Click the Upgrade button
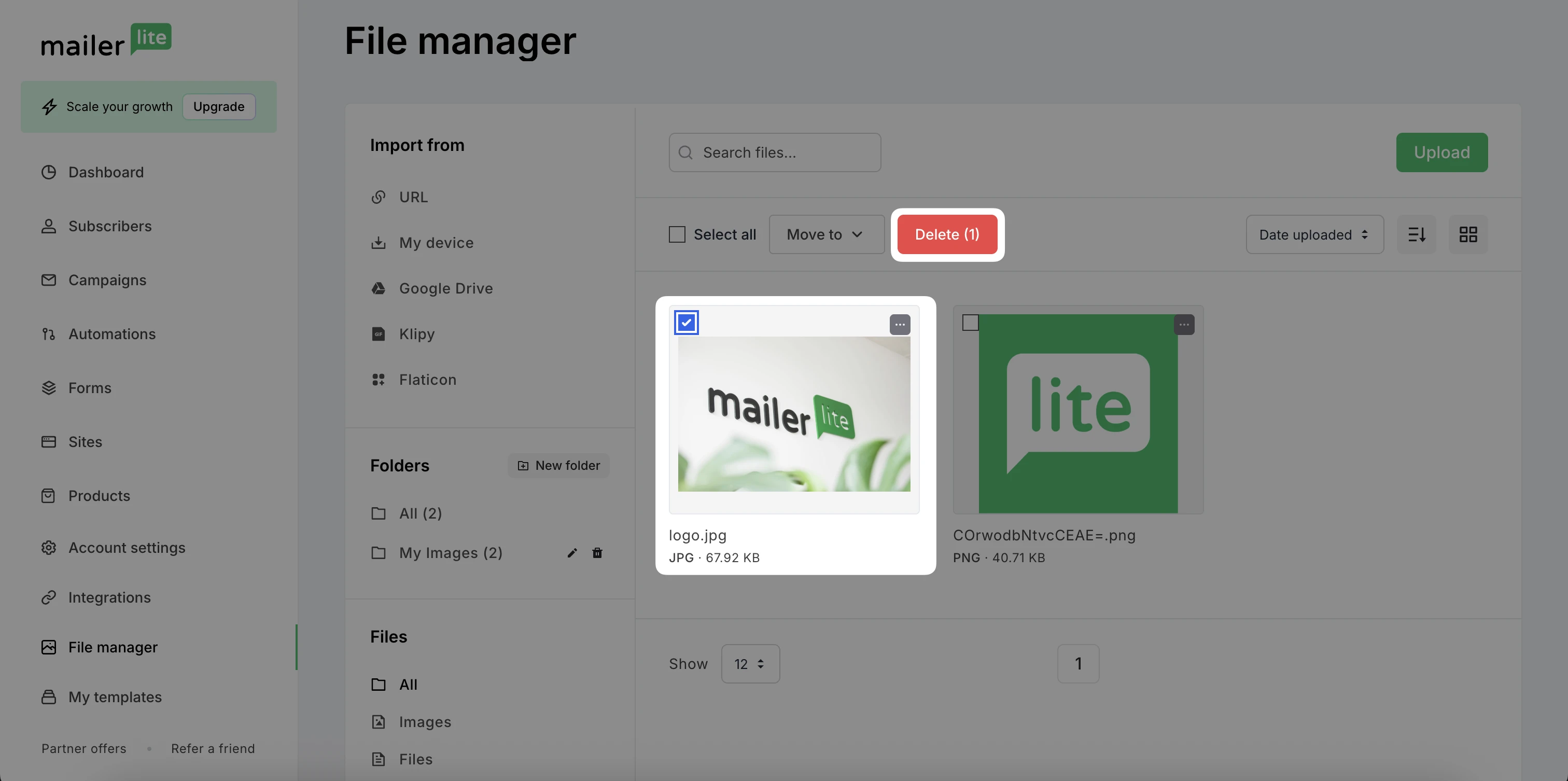This screenshot has height=781, width=1568. pos(219,106)
